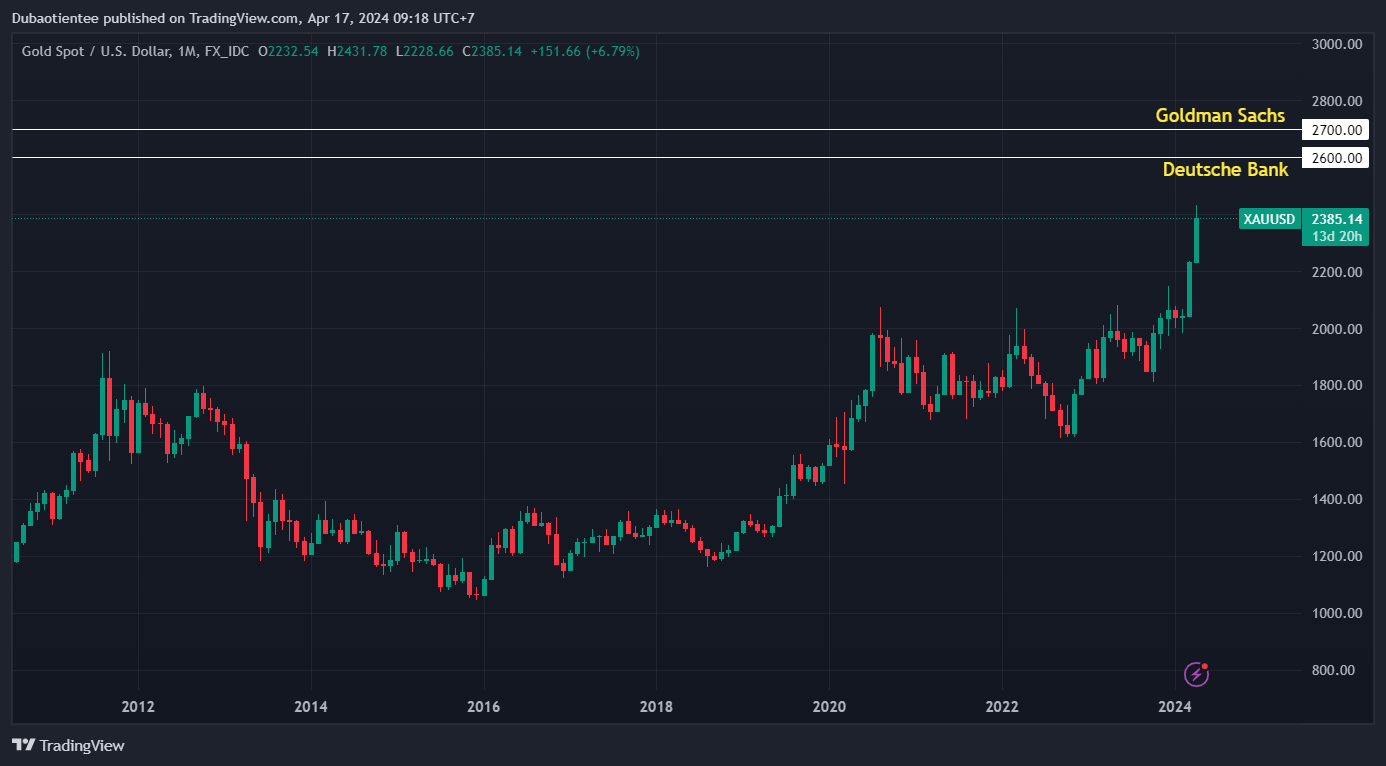Click the 2000.00 price axis label
Screen dimensions: 1386x766
1337,329
